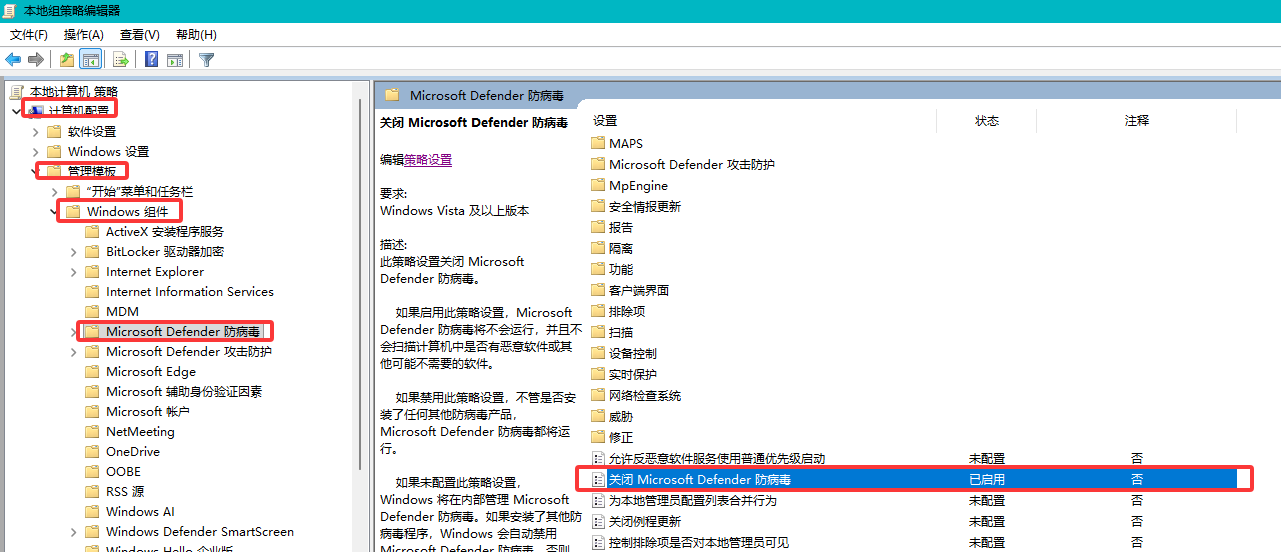Open the 帮助(H) menu
Image resolution: width=1281 pixels, height=552 pixels.
(x=196, y=35)
